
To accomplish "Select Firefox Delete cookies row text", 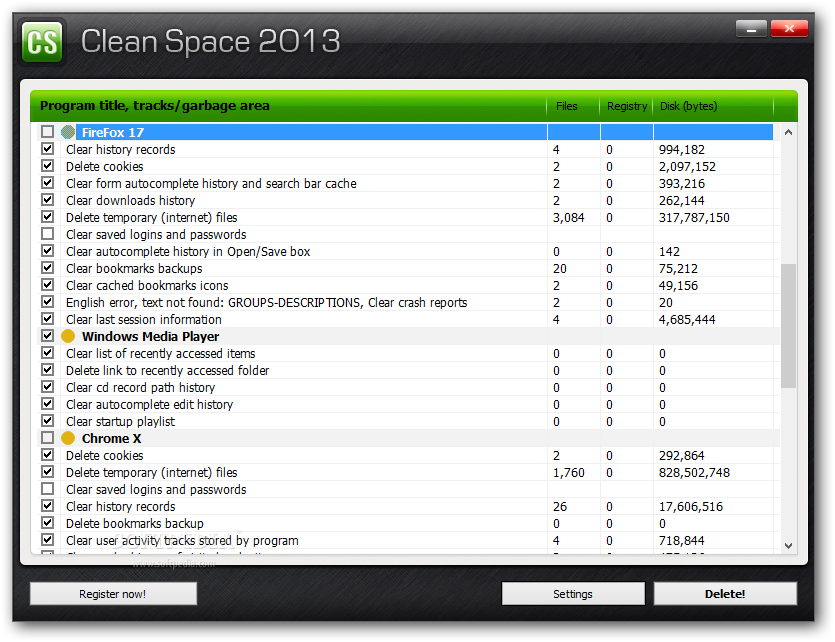I will click(x=104, y=167).
